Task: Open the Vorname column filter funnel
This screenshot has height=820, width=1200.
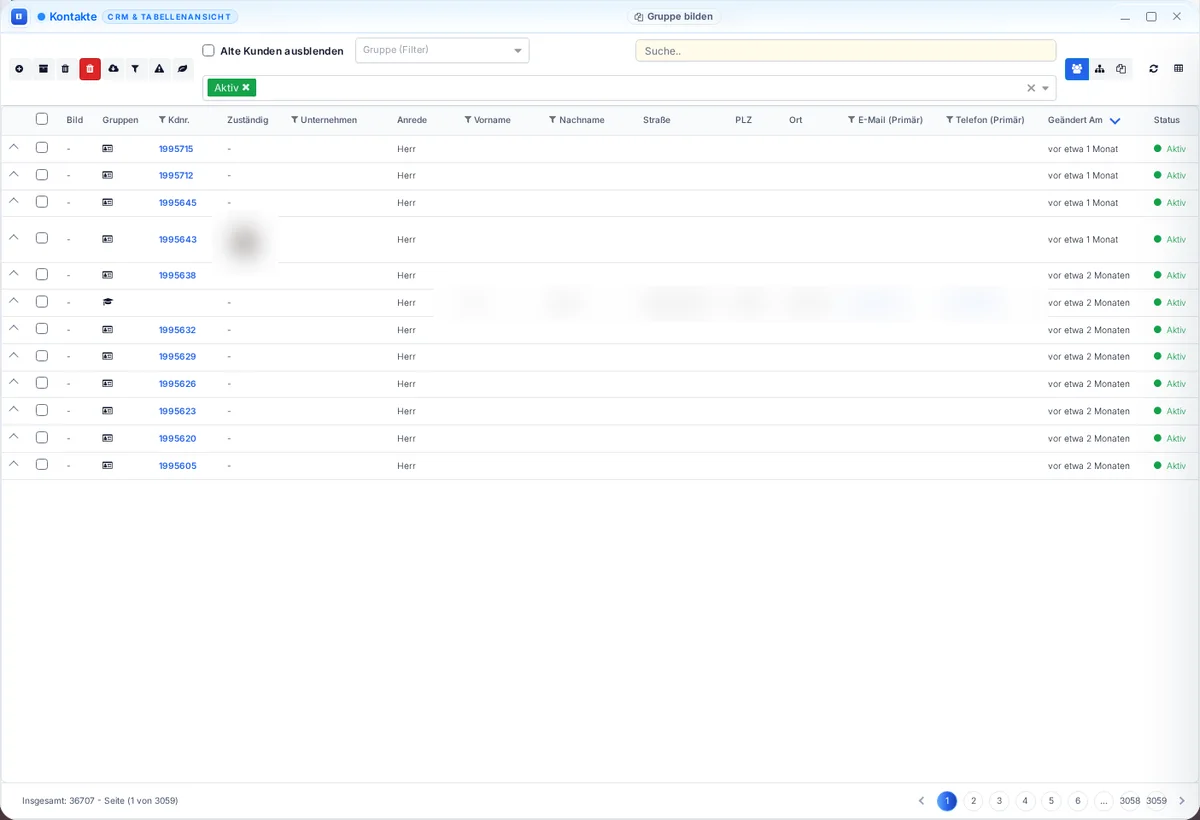Action: [468, 120]
